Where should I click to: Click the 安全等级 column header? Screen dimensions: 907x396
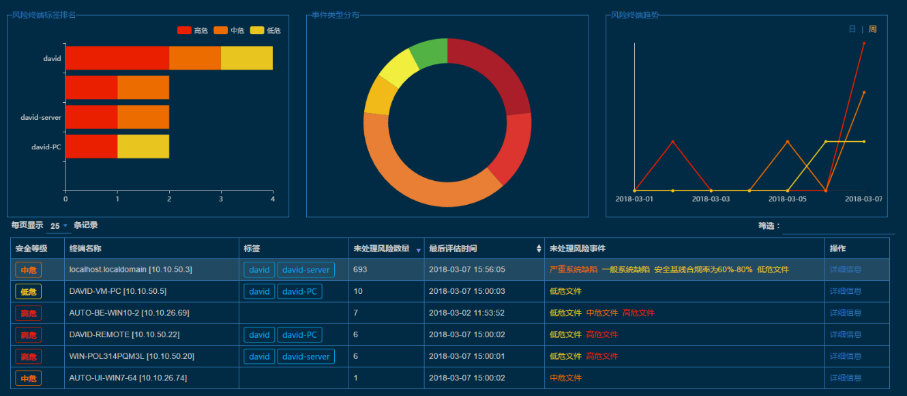click(x=37, y=248)
